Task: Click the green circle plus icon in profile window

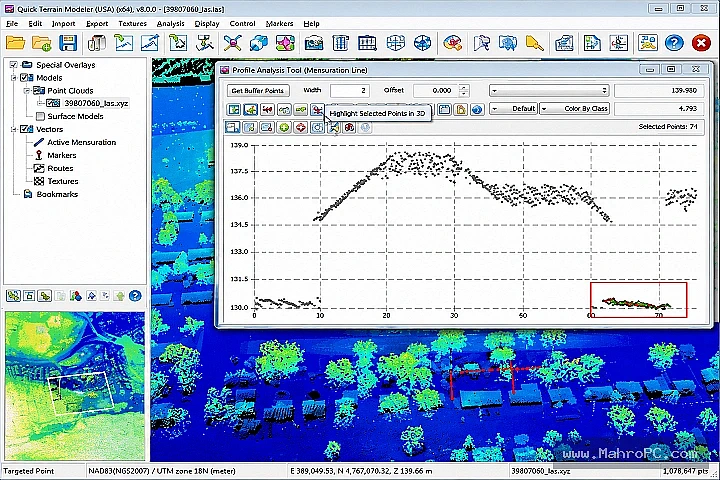Action: tap(284, 127)
